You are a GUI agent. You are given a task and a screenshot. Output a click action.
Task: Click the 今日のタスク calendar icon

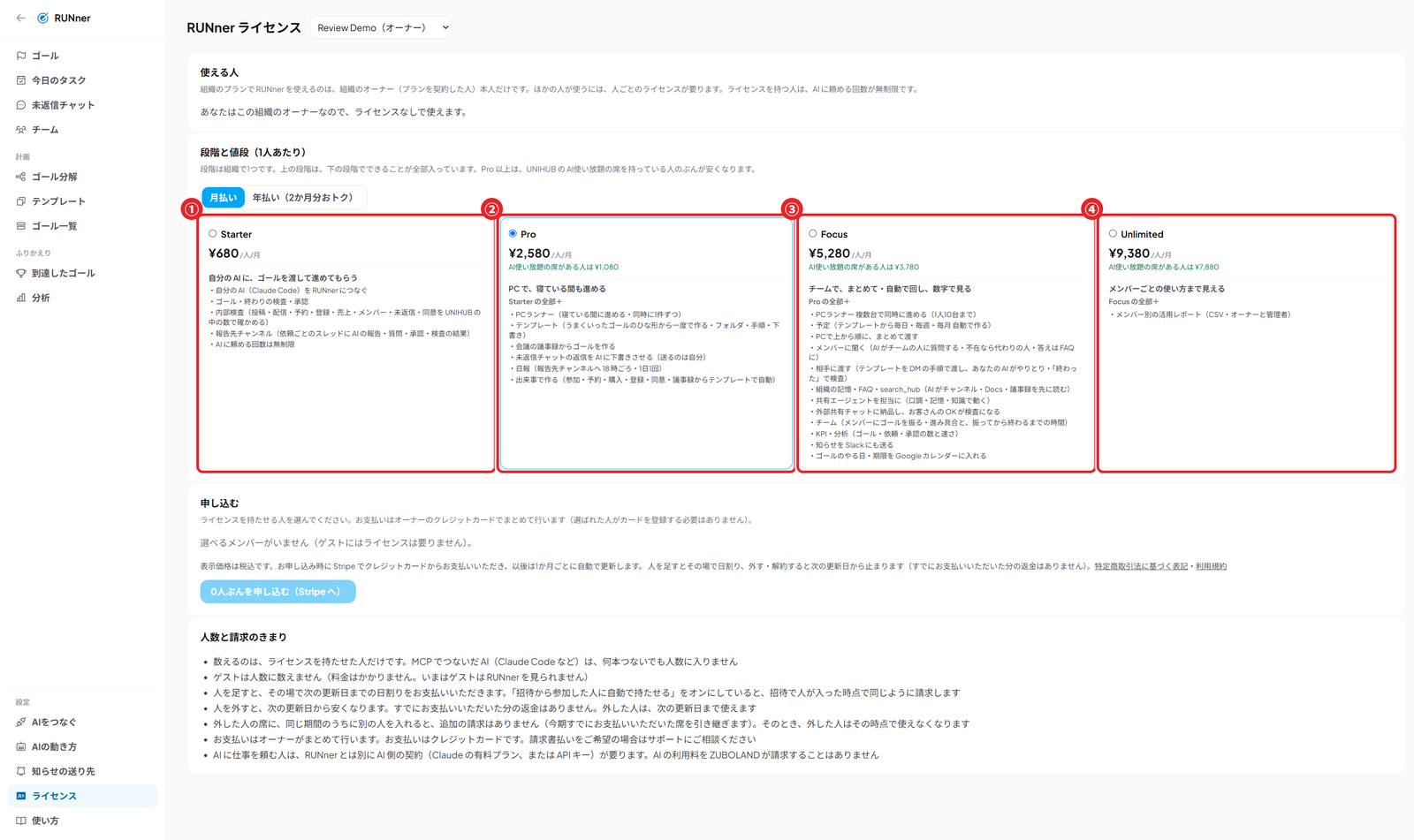[x=21, y=80]
